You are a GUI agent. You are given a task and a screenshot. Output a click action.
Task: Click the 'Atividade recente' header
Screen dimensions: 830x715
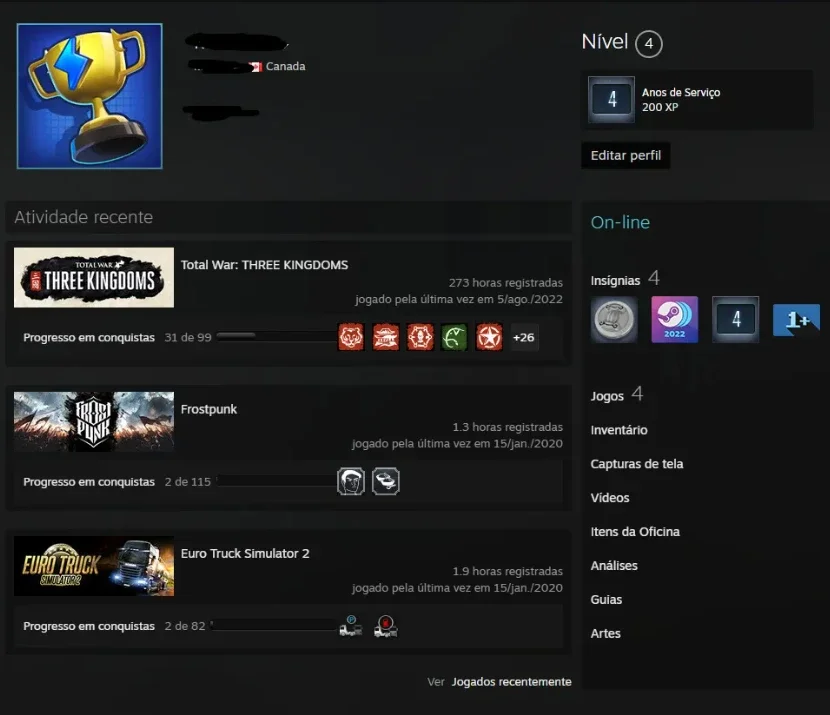[x=84, y=217]
